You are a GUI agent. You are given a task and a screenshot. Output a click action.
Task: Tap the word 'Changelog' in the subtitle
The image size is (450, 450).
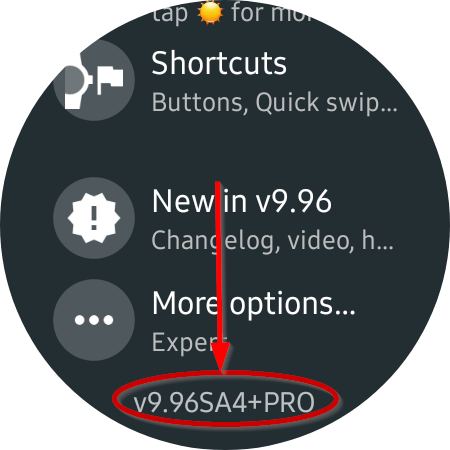(x=213, y=241)
